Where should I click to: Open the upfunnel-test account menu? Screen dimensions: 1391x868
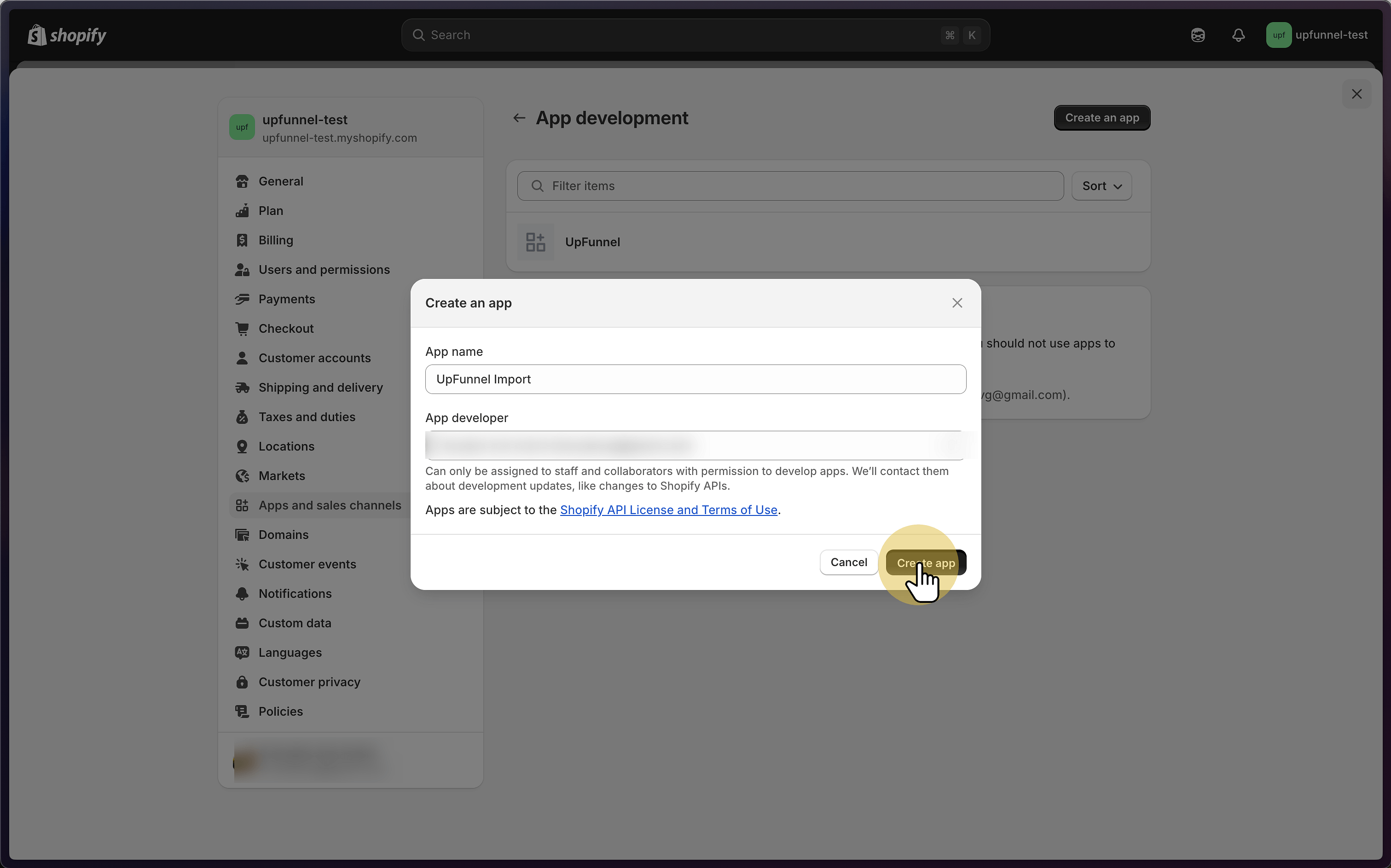pyautogui.click(x=1317, y=35)
